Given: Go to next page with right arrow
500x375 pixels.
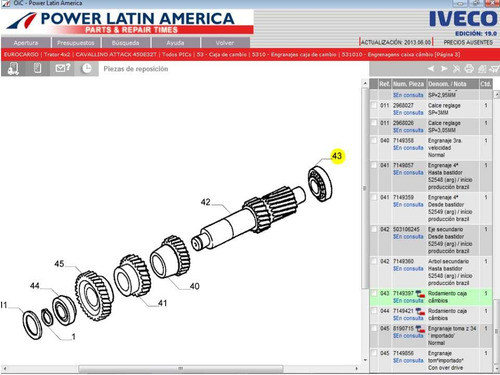Looking at the screenshot, I should point(444,69).
